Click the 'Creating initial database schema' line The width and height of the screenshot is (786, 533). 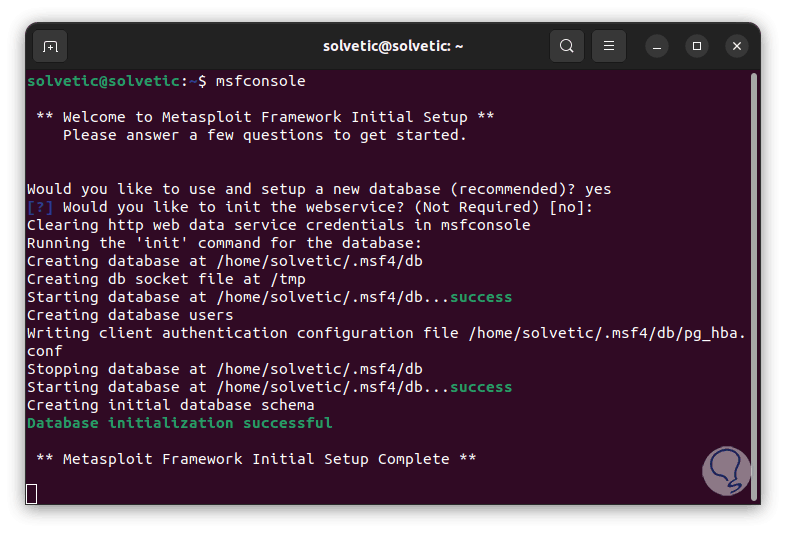[171, 405]
